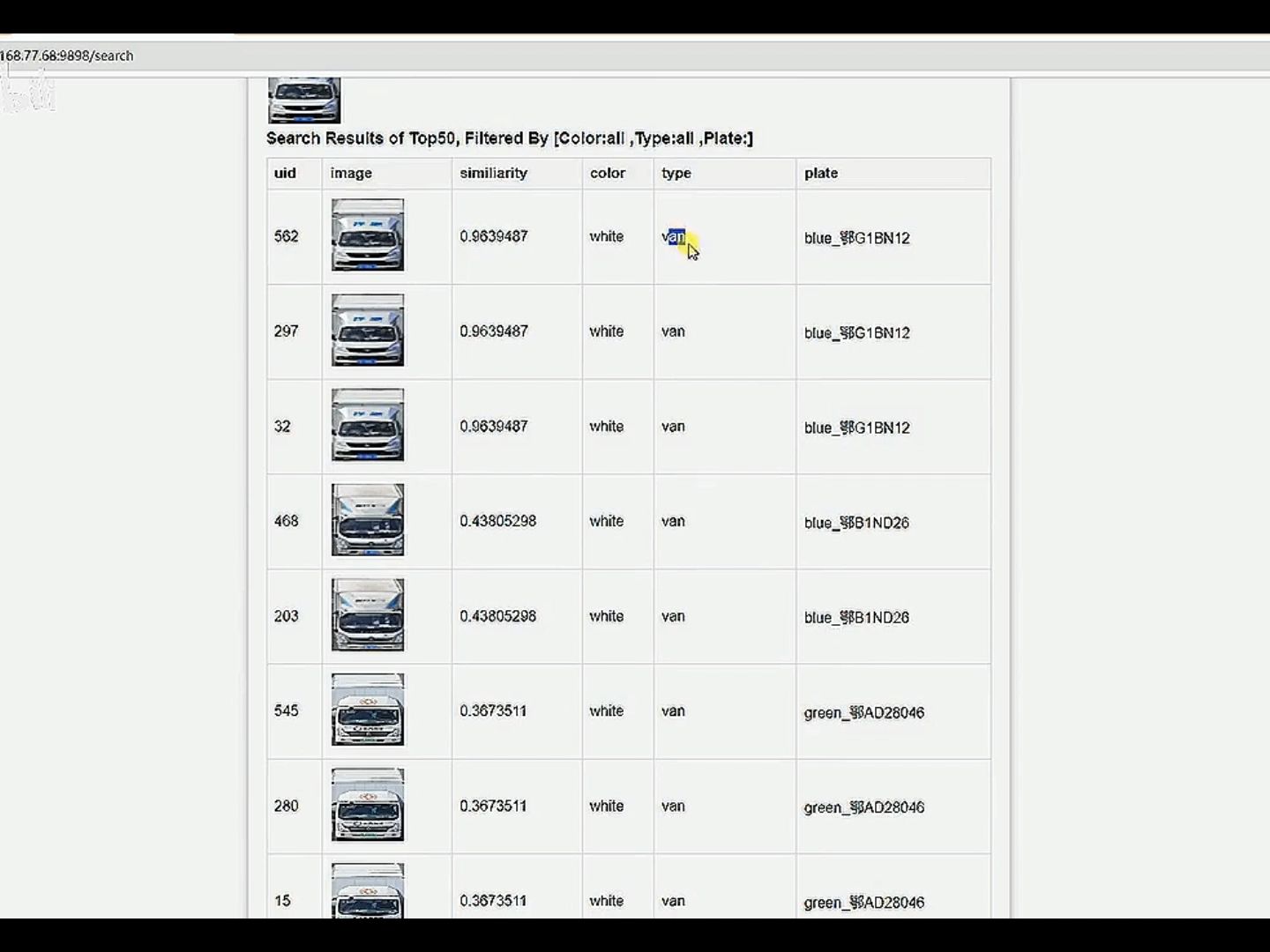Click 'white' color in row 468

pos(607,521)
